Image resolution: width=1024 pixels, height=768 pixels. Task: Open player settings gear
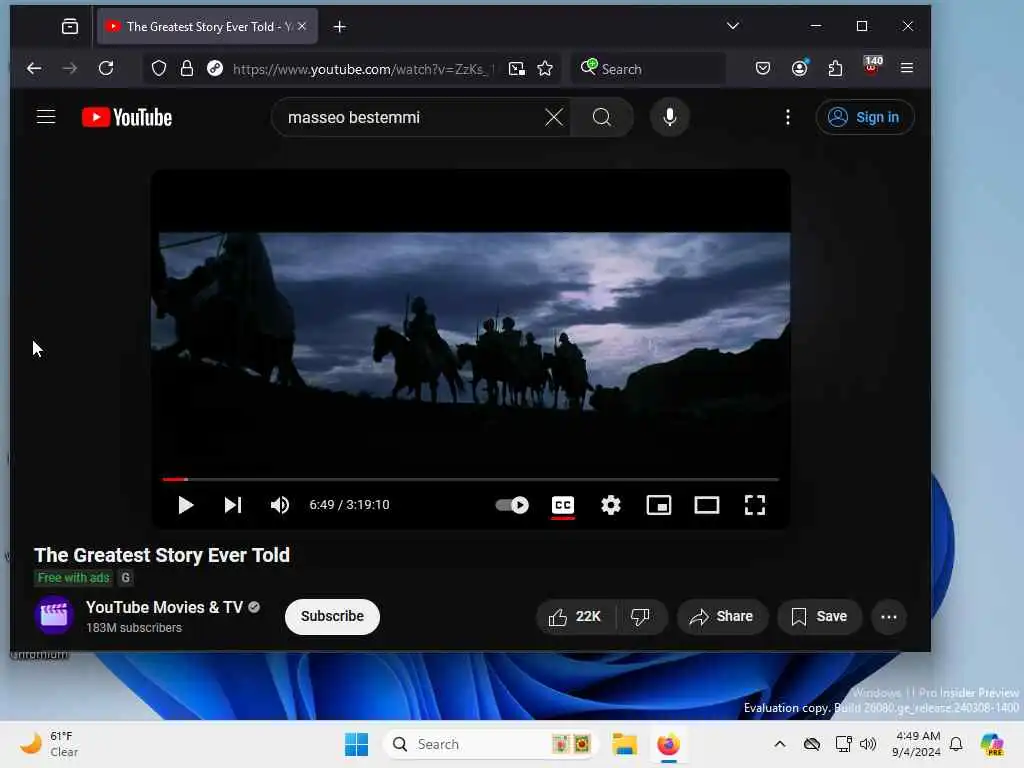[611, 505]
